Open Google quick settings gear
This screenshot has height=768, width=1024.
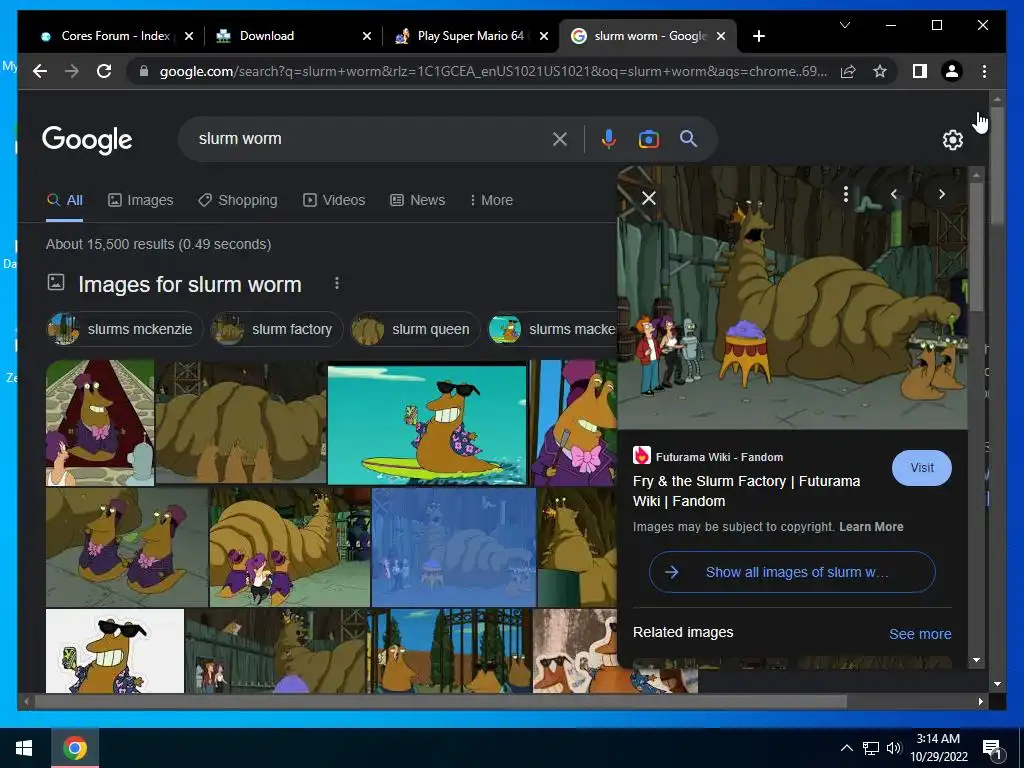[x=952, y=140]
